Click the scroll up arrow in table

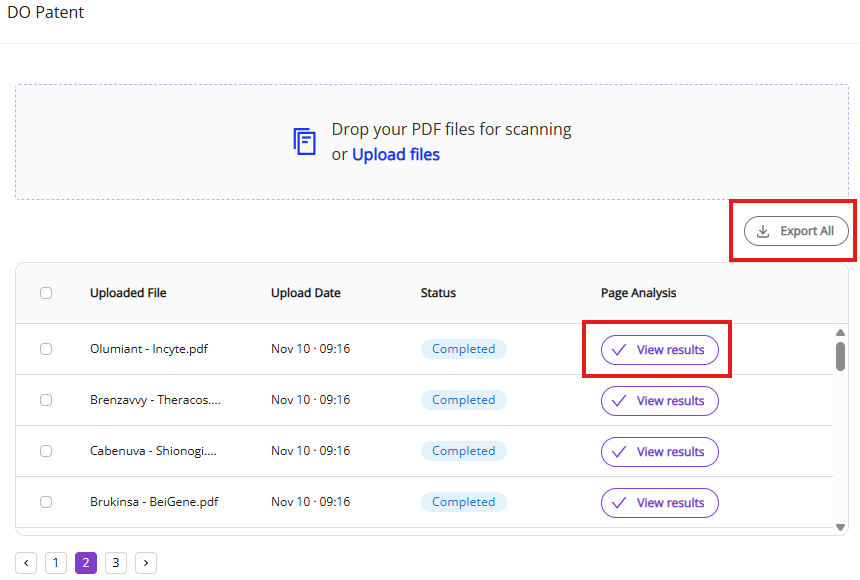click(x=841, y=332)
